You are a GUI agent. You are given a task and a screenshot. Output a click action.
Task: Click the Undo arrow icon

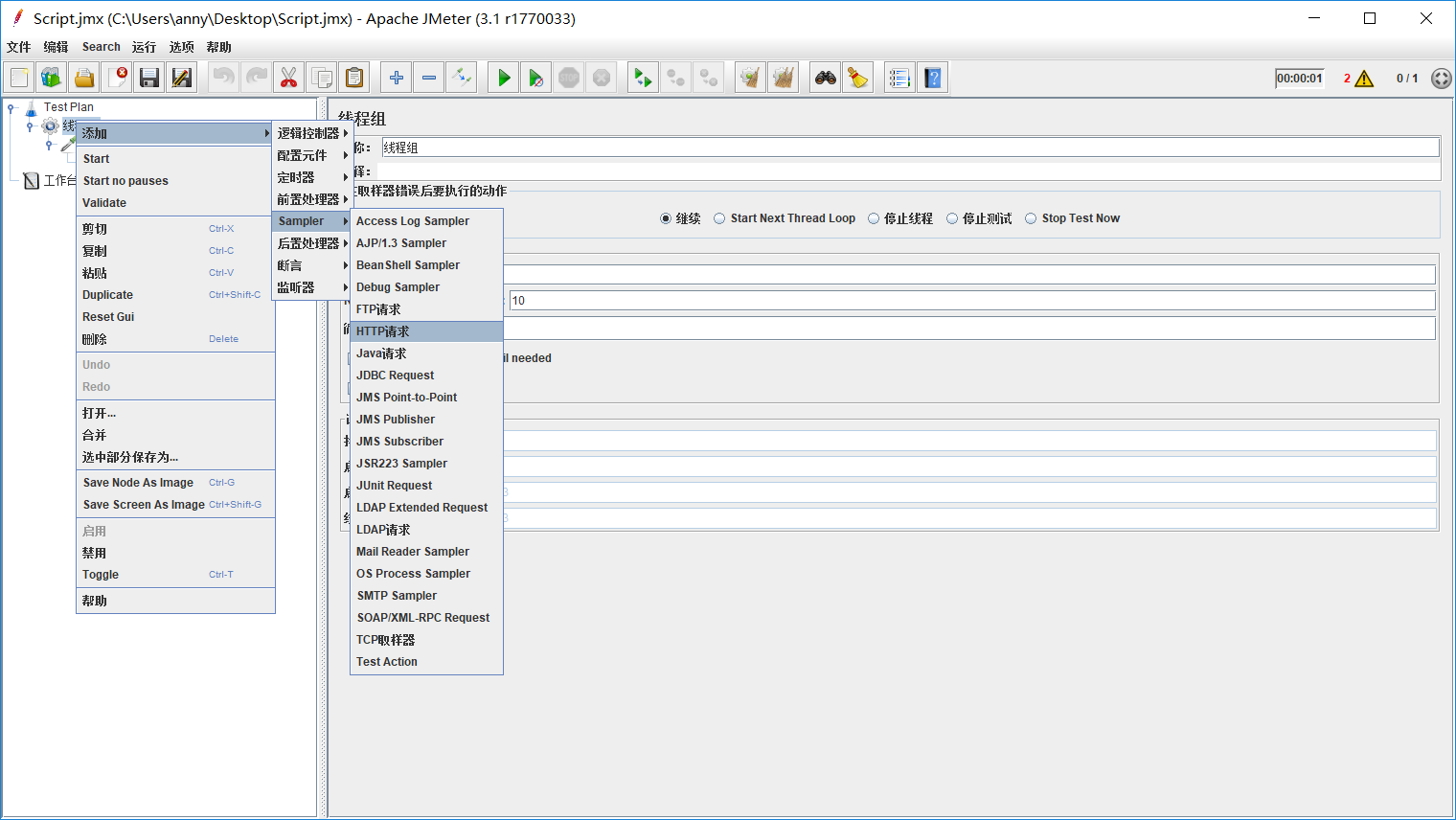[224, 78]
